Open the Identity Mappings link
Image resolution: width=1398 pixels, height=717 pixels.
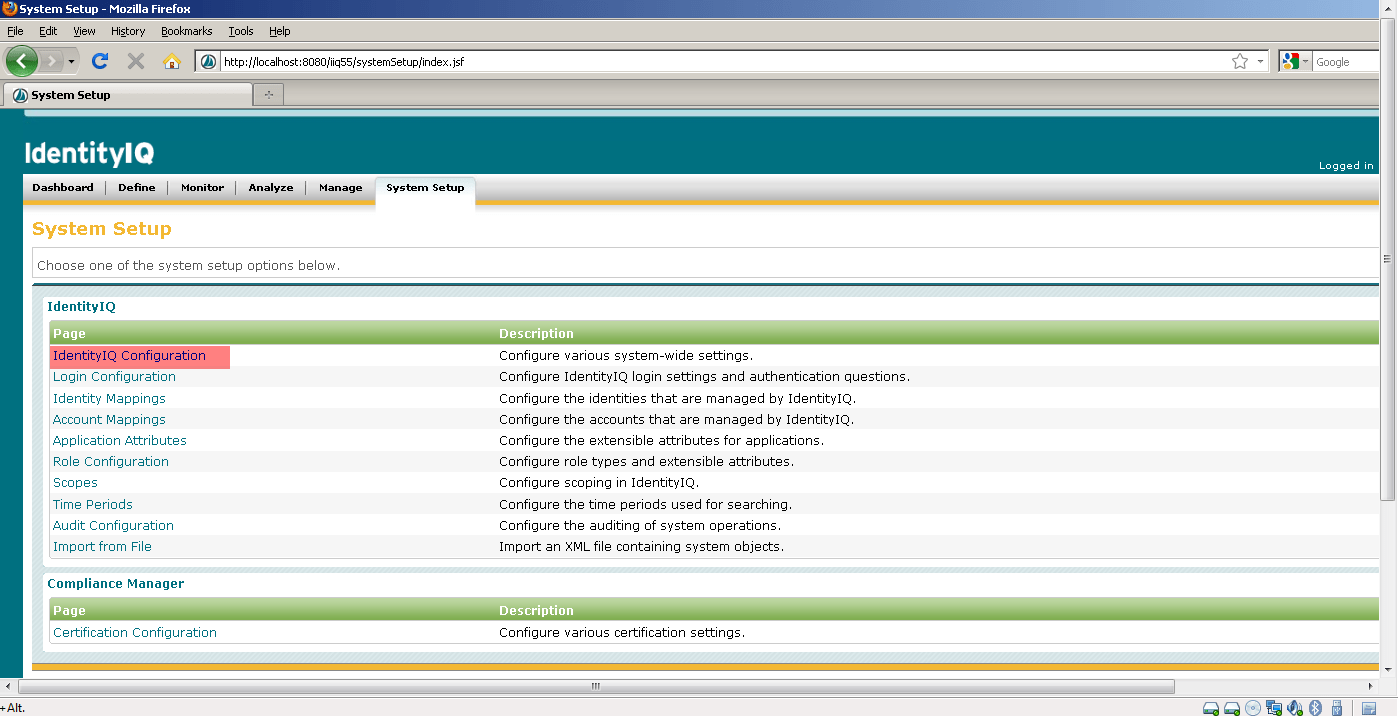[x=109, y=399]
